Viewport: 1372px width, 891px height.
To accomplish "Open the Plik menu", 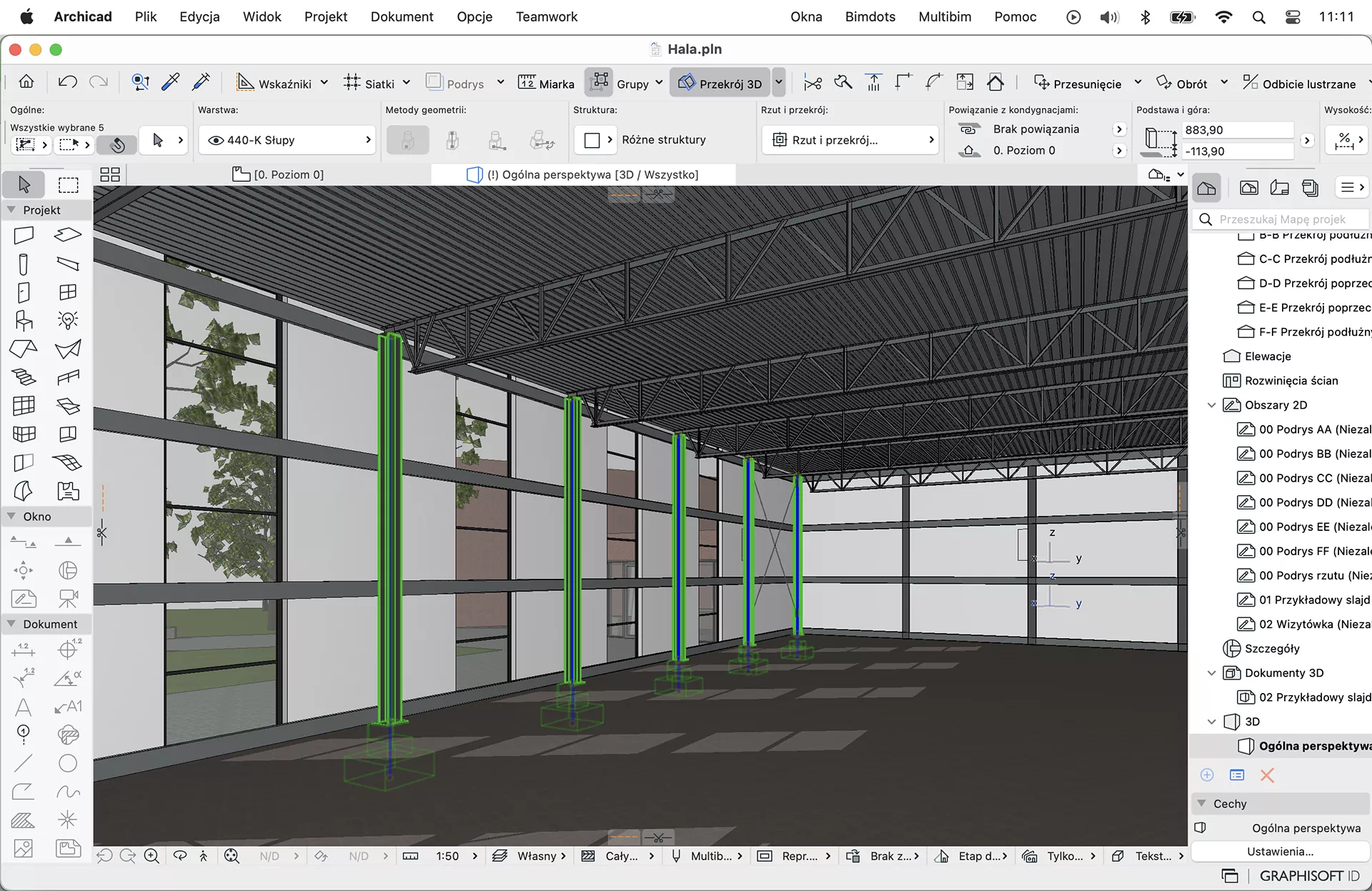I will click(146, 16).
